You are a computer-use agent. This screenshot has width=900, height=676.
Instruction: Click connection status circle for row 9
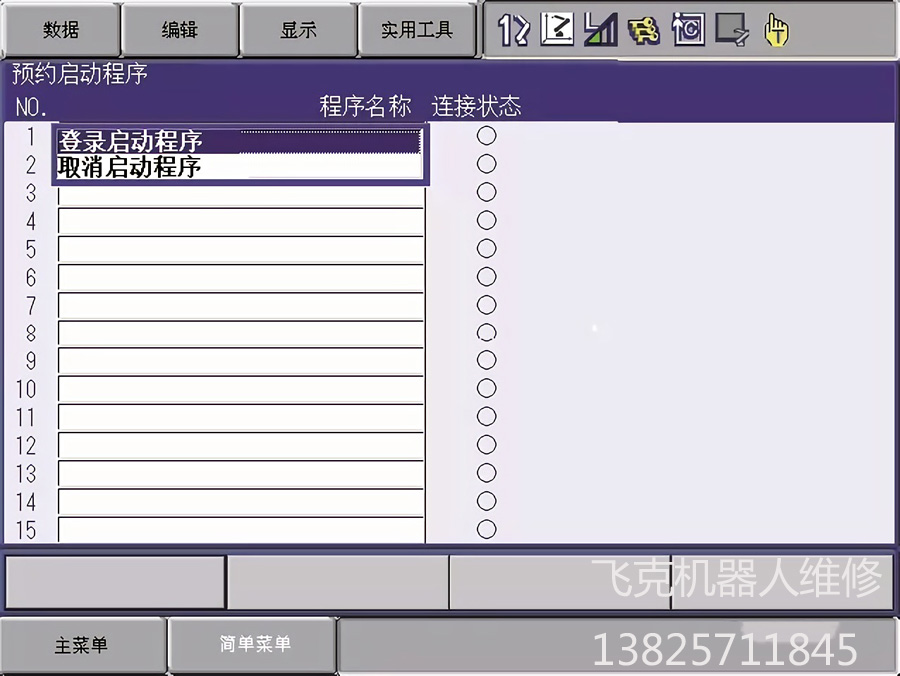[487, 360]
